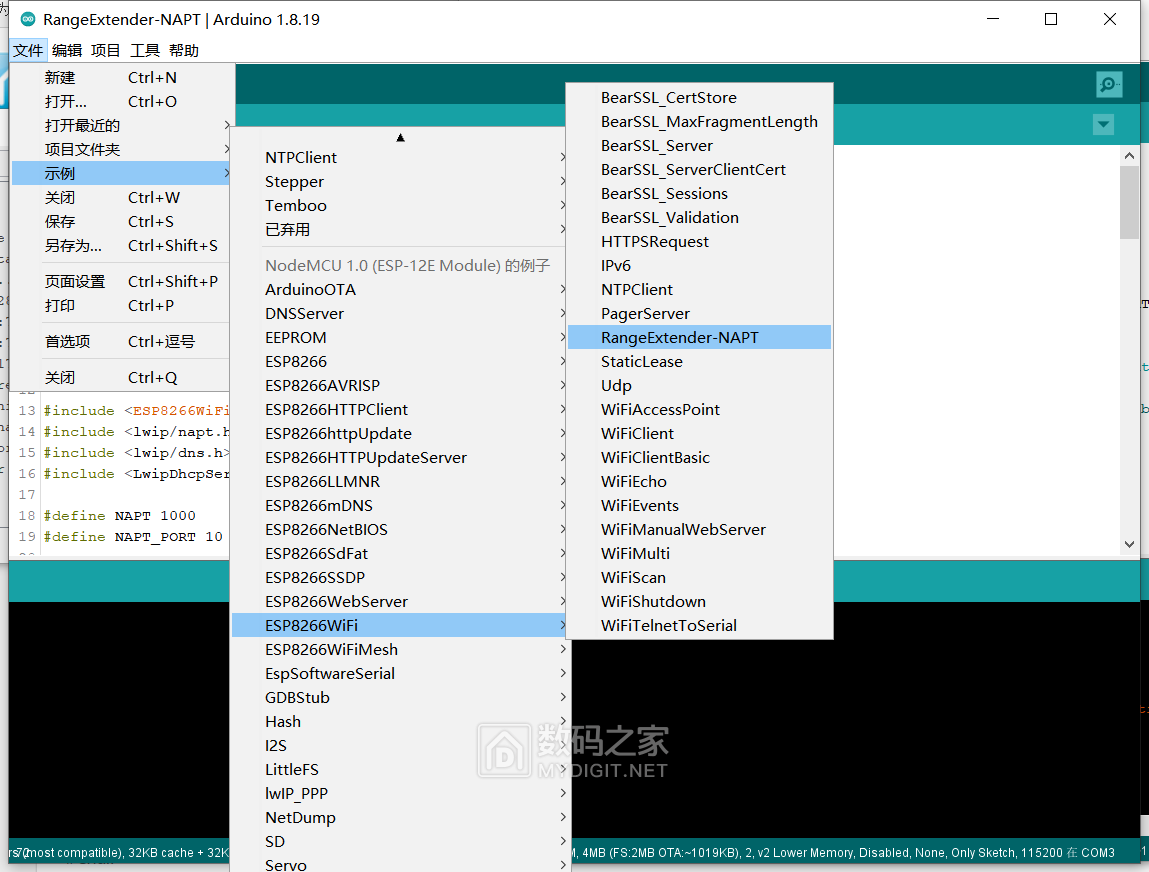The height and width of the screenshot is (872, 1149).
Task: Open the StaticLease example
Action: point(700,361)
